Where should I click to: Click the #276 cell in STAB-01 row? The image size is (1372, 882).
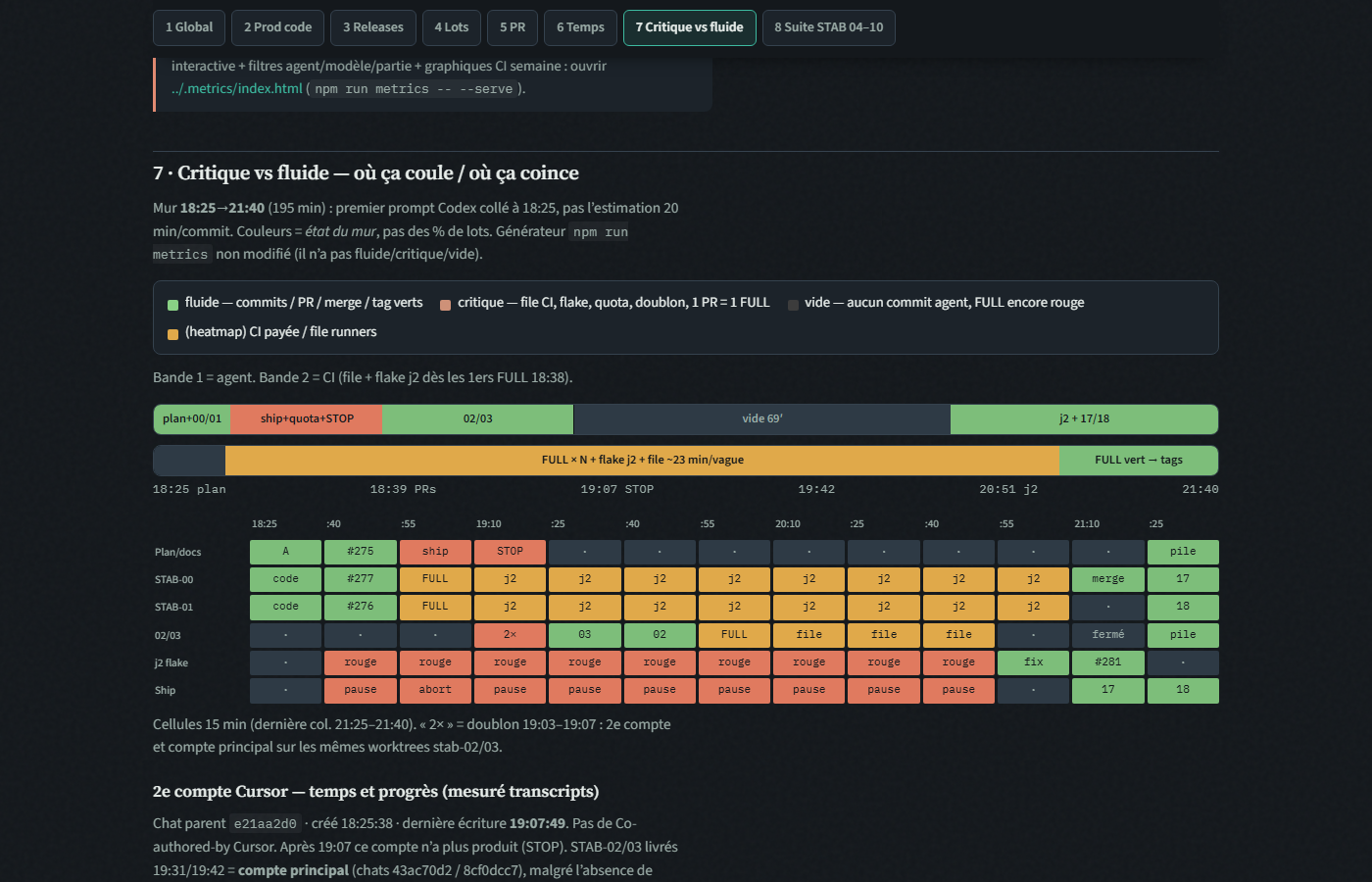361,607
